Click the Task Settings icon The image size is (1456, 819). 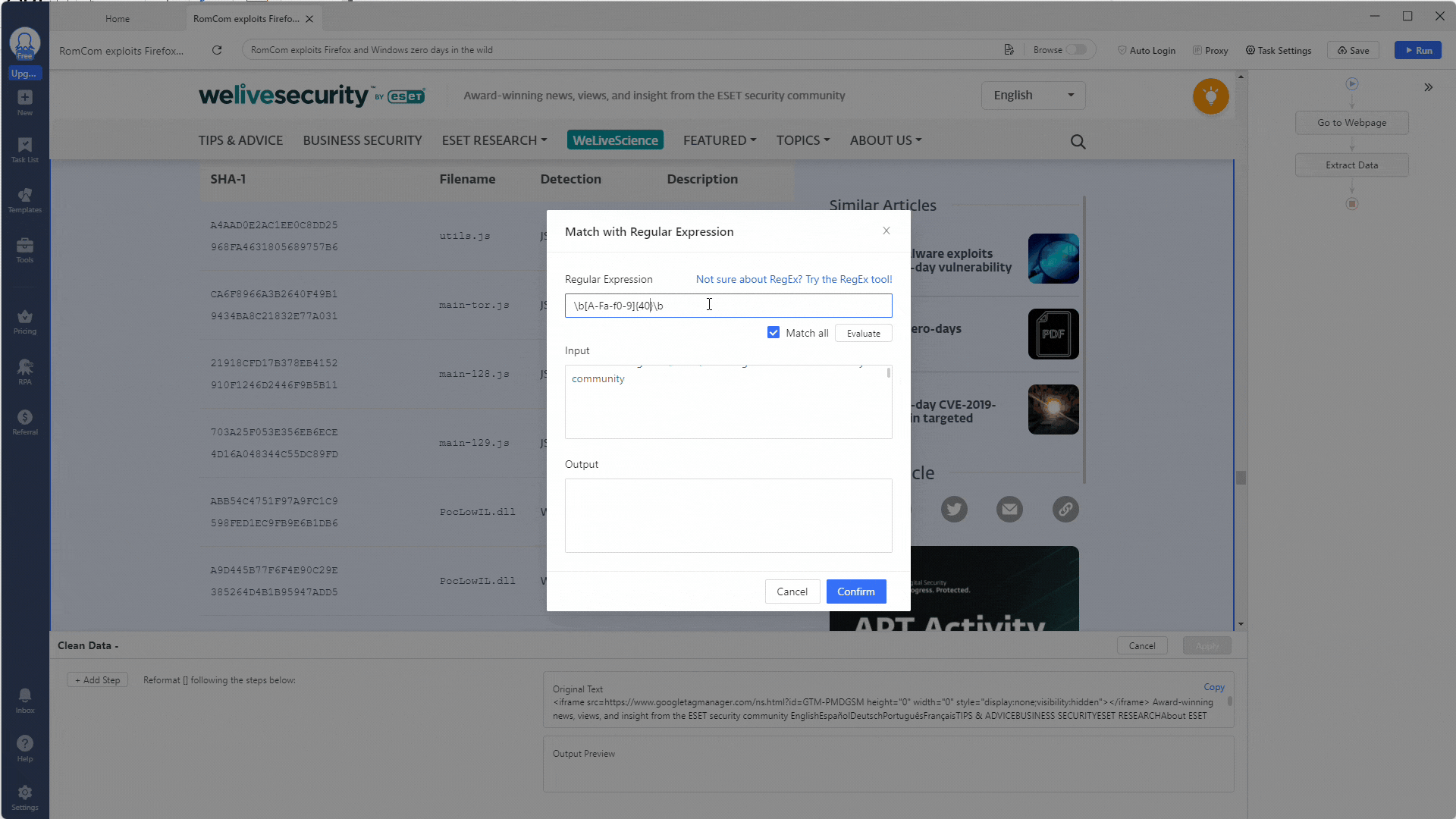[x=1251, y=49]
